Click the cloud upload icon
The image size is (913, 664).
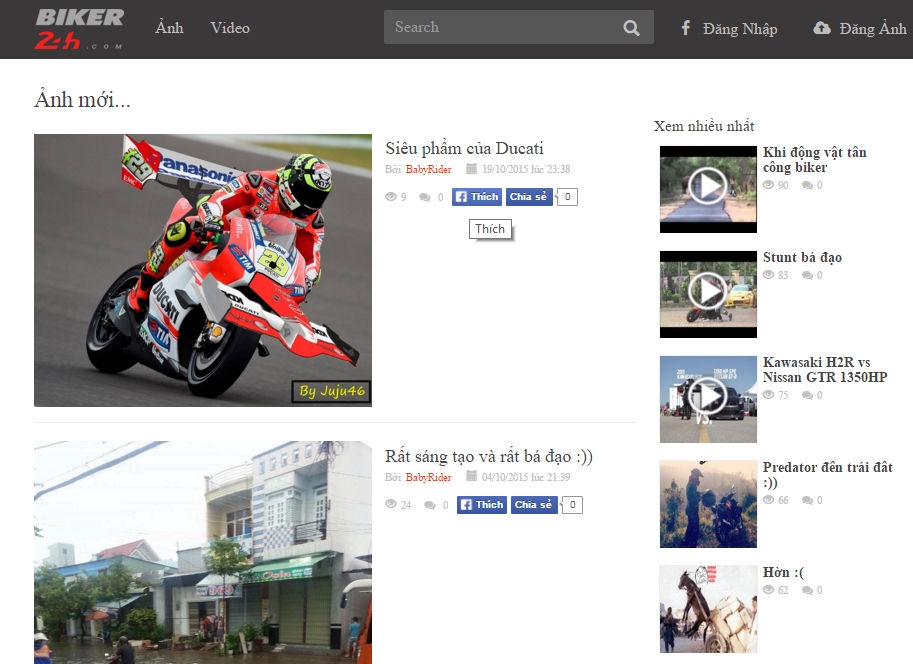coord(822,28)
